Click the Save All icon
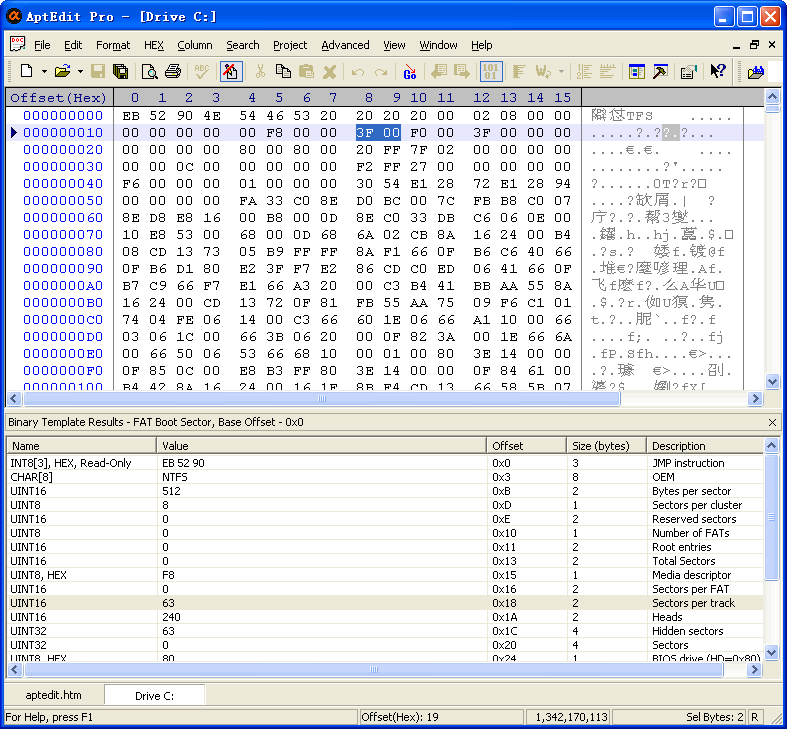This screenshot has width=787, height=729. [121, 71]
